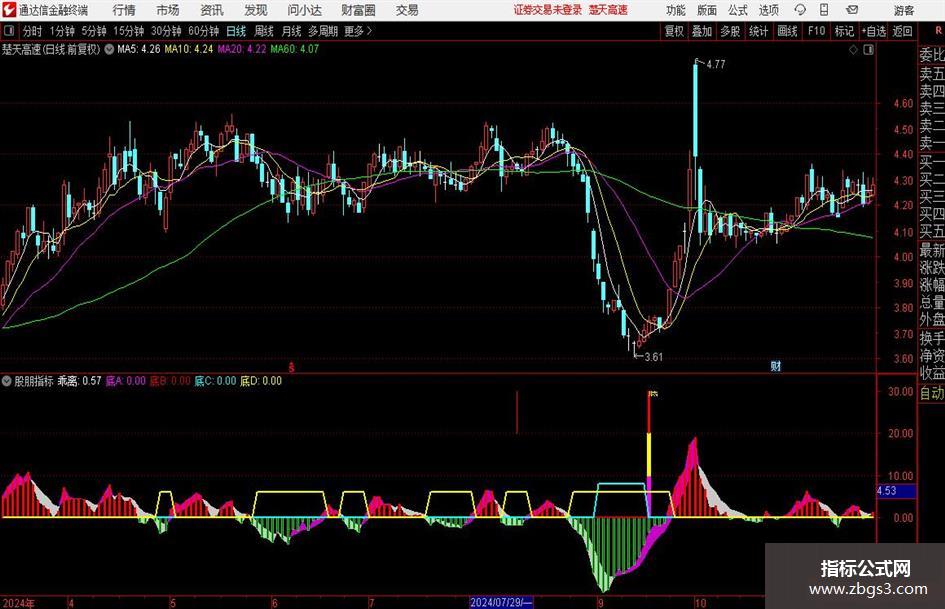
Task: Click the 乖离: 0.57 indicator value
Action: coord(80,381)
